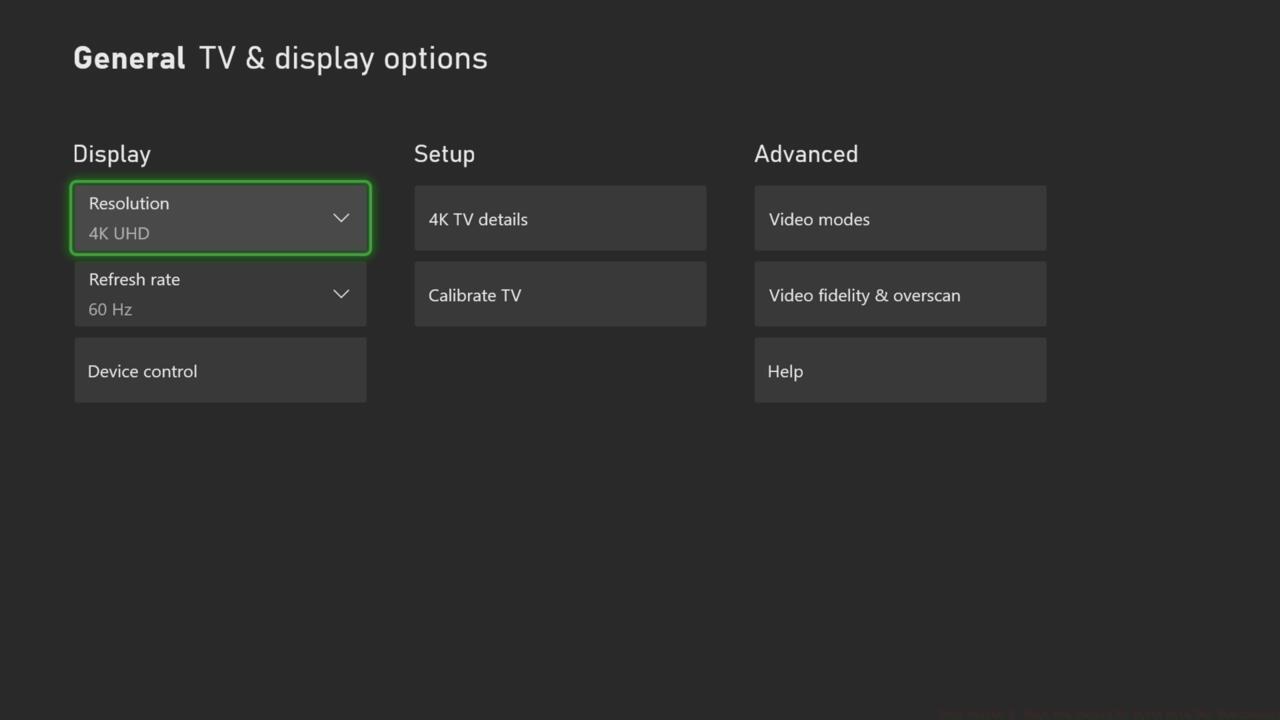
Task: Click the General heading in title
Action: point(129,58)
